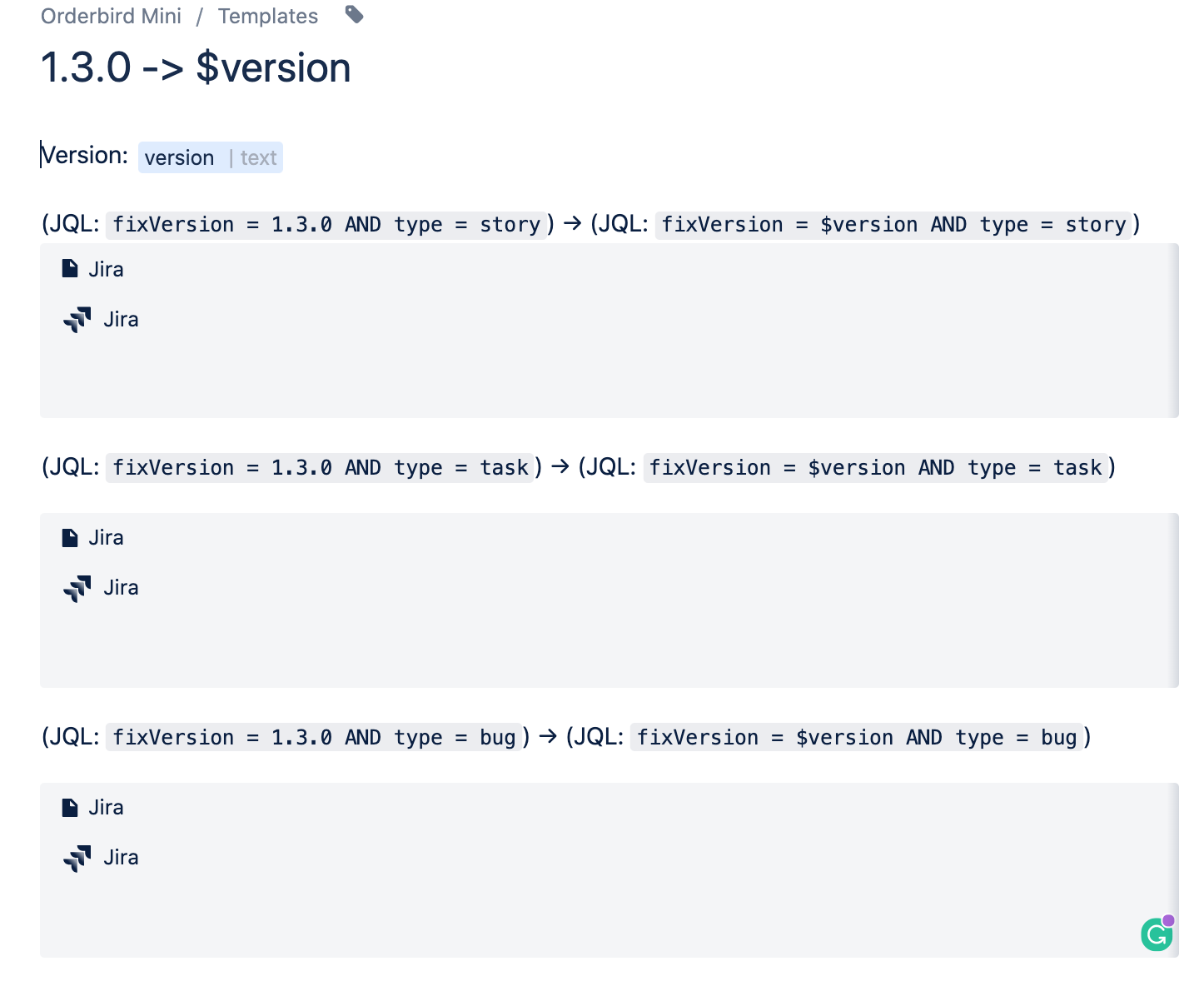Screen dimensions: 1204x981
Task: Click code snippet "fixVersion = 1.3.0 AND type = bug"
Action: pyautogui.click(x=315, y=738)
